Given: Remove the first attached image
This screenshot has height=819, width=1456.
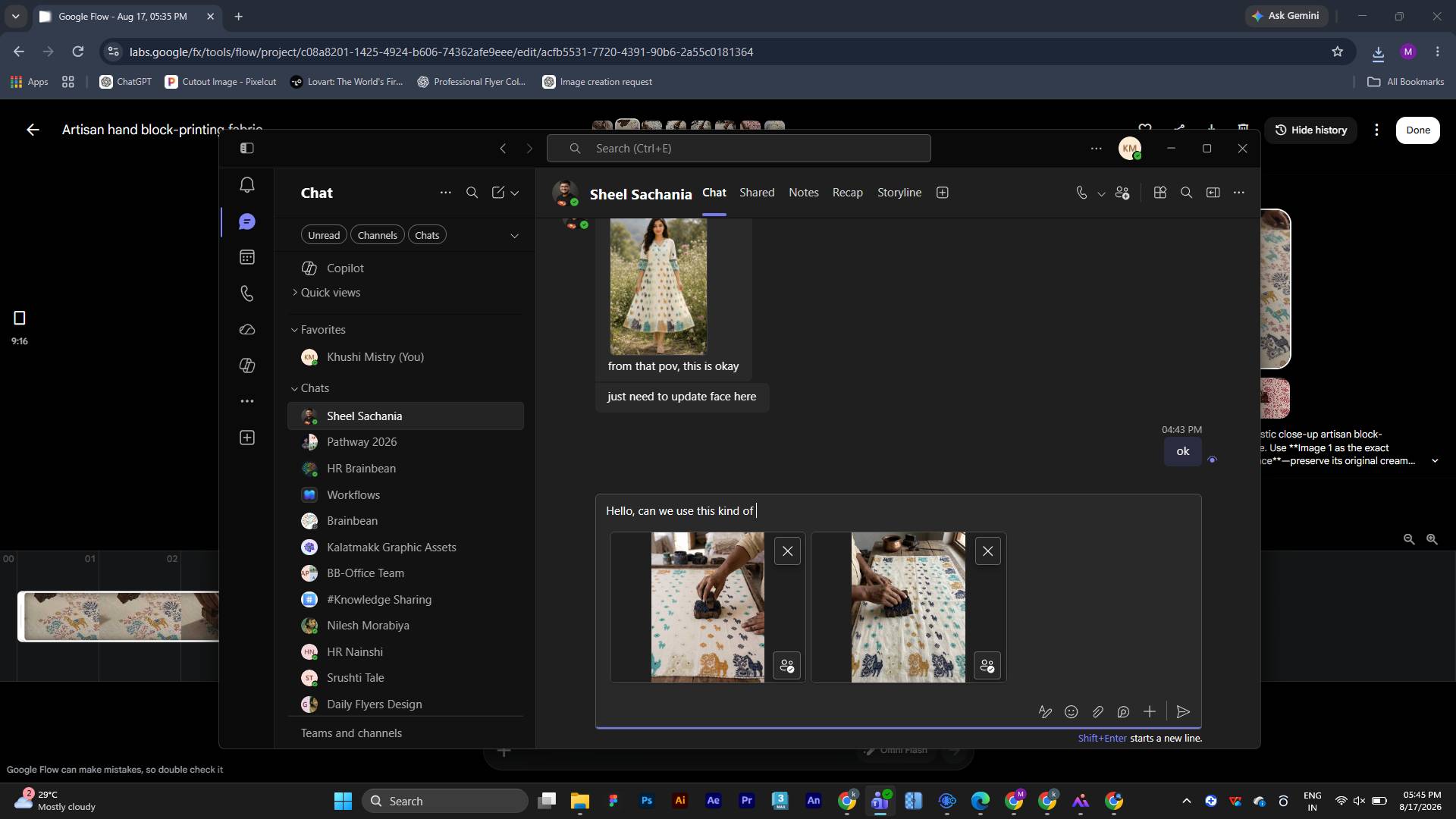Looking at the screenshot, I should pyautogui.click(x=787, y=551).
